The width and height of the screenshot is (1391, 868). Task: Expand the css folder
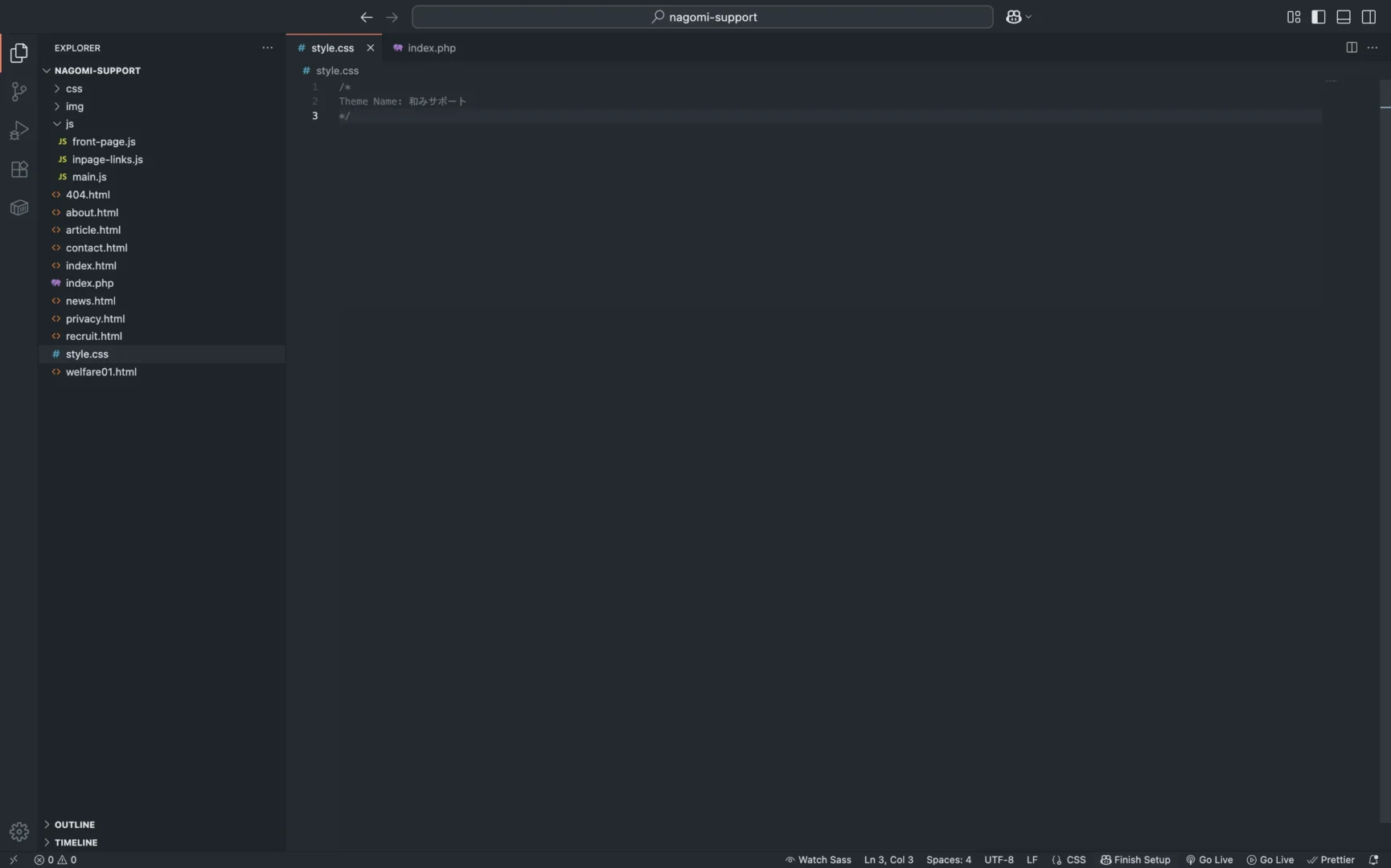74,88
